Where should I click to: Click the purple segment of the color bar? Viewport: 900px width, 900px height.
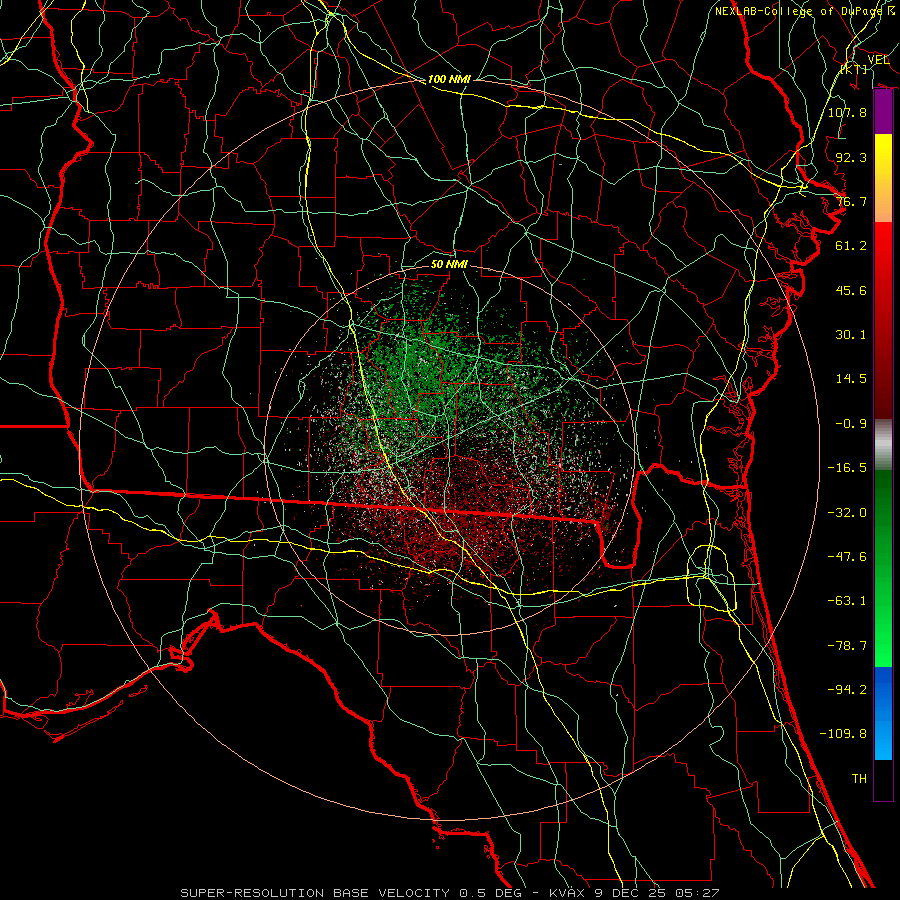point(883,112)
